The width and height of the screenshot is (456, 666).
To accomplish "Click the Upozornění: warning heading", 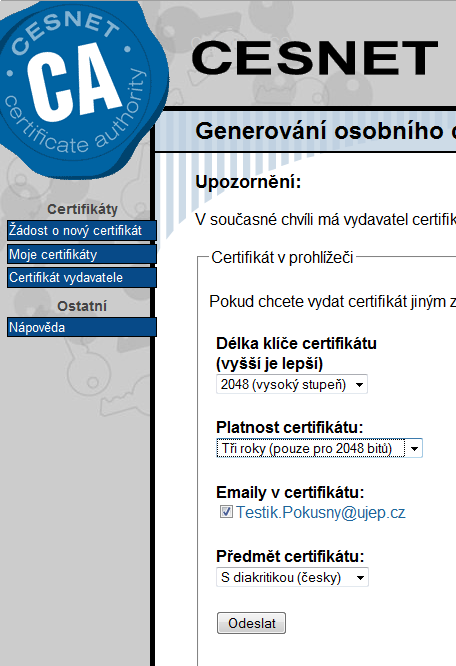I will click(248, 182).
